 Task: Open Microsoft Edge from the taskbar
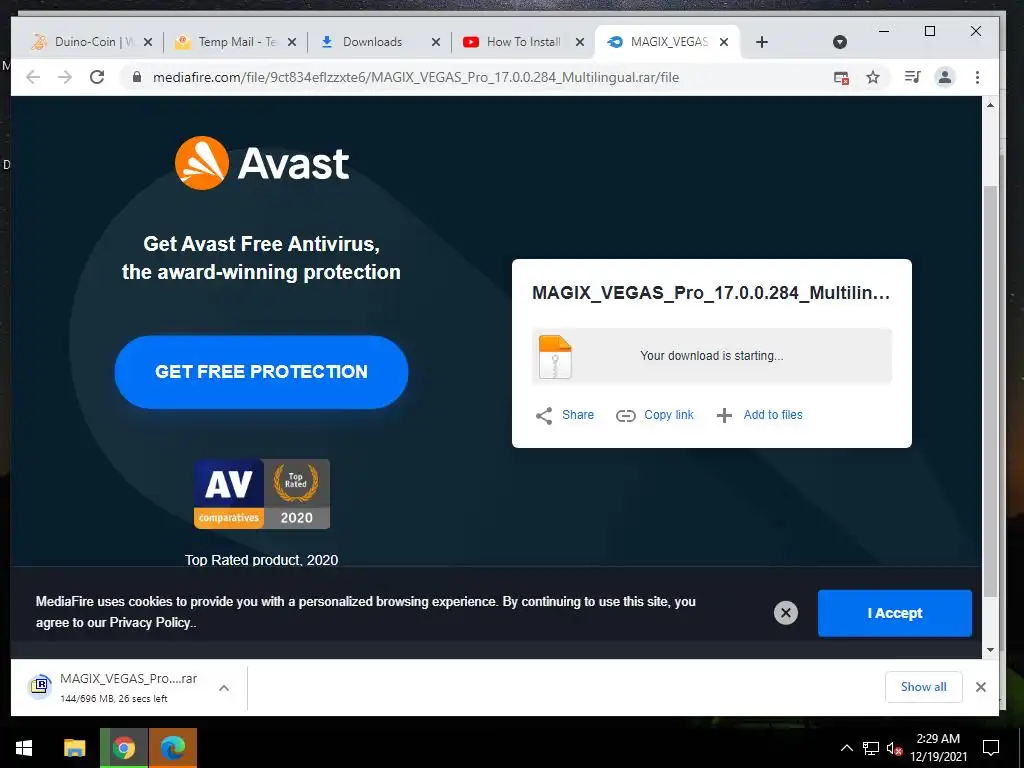172,748
